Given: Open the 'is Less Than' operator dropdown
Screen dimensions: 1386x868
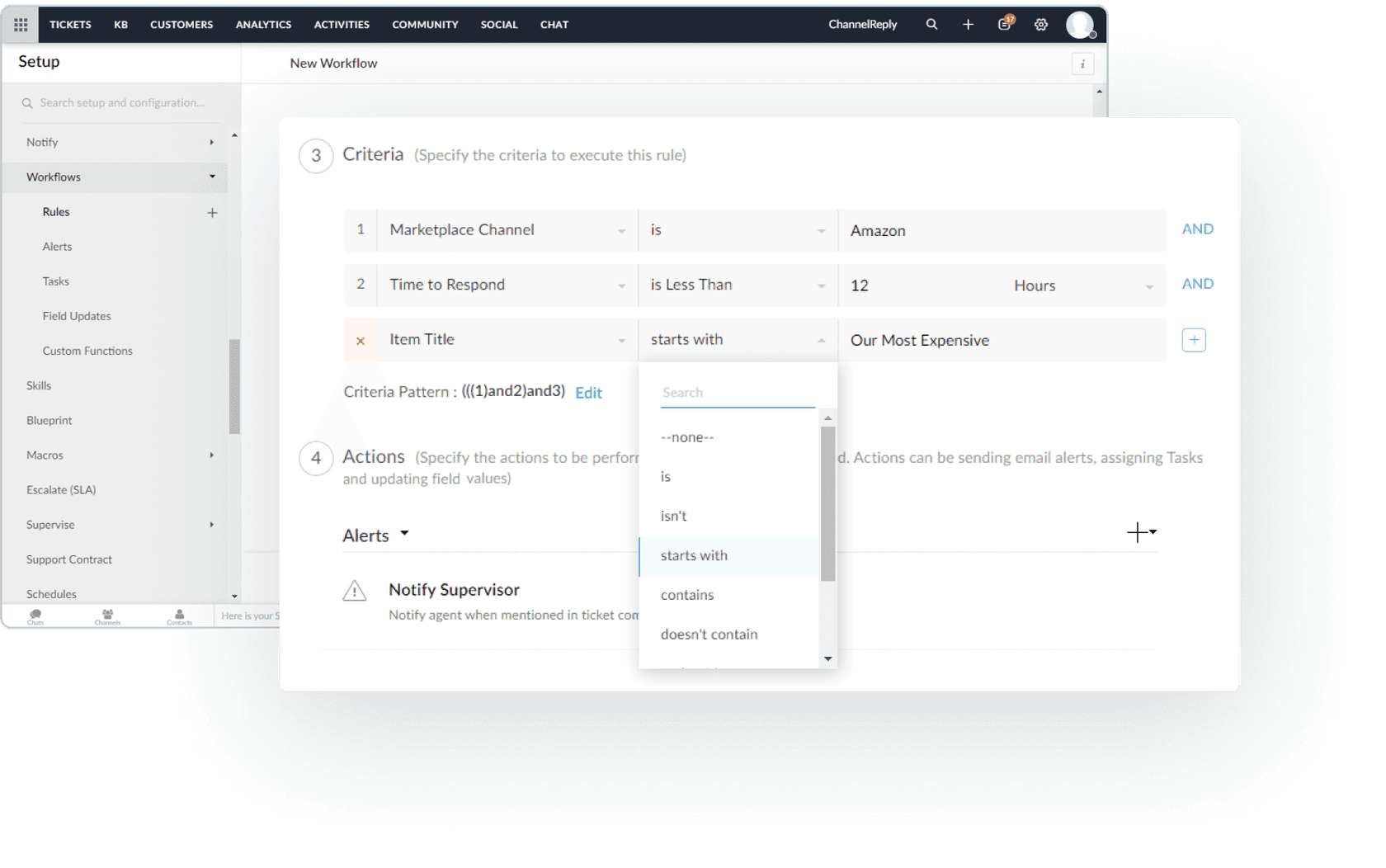Looking at the screenshot, I should coord(738,285).
